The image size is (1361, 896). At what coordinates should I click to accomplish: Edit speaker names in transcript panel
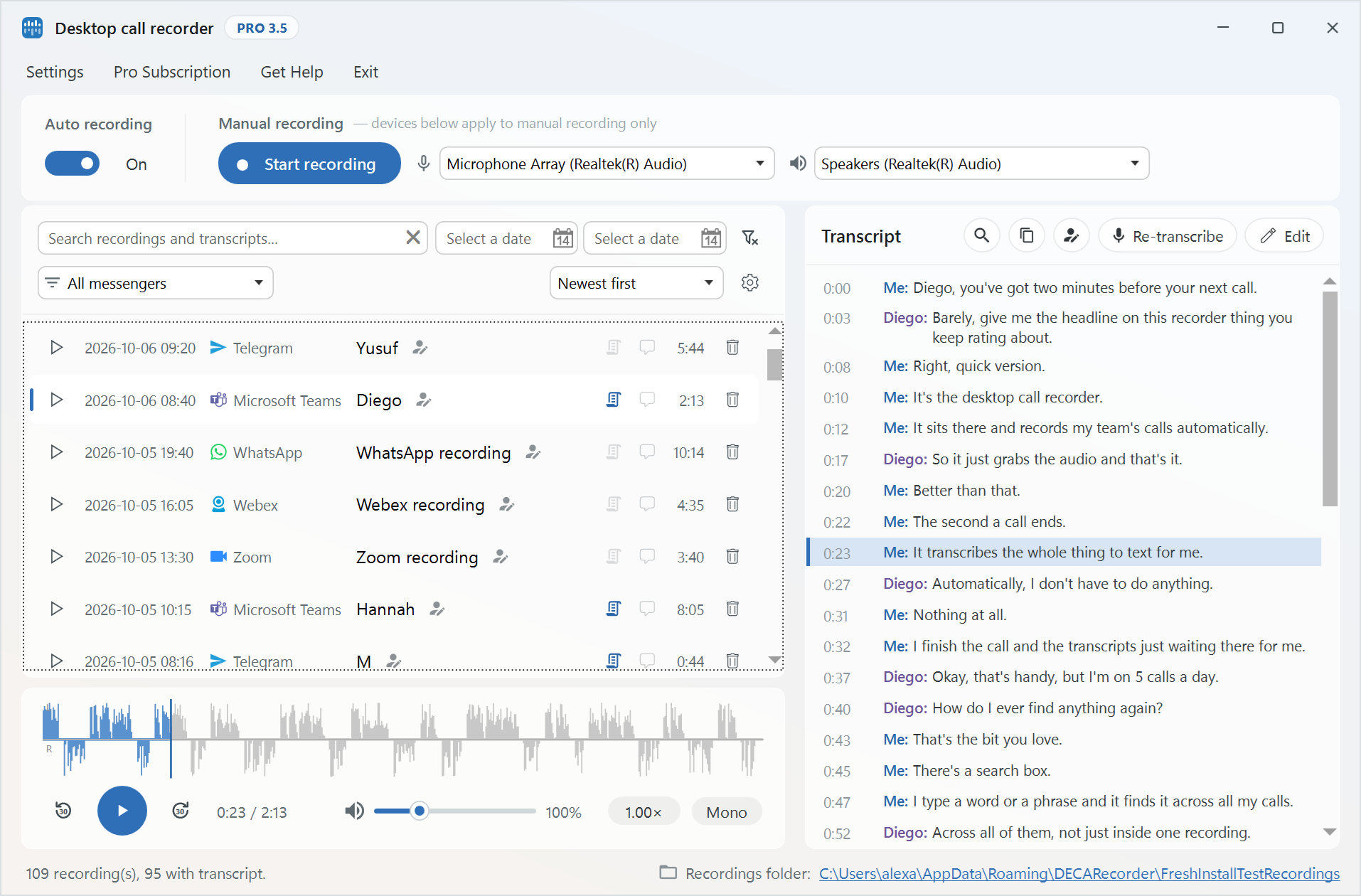click(x=1071, y=236)
